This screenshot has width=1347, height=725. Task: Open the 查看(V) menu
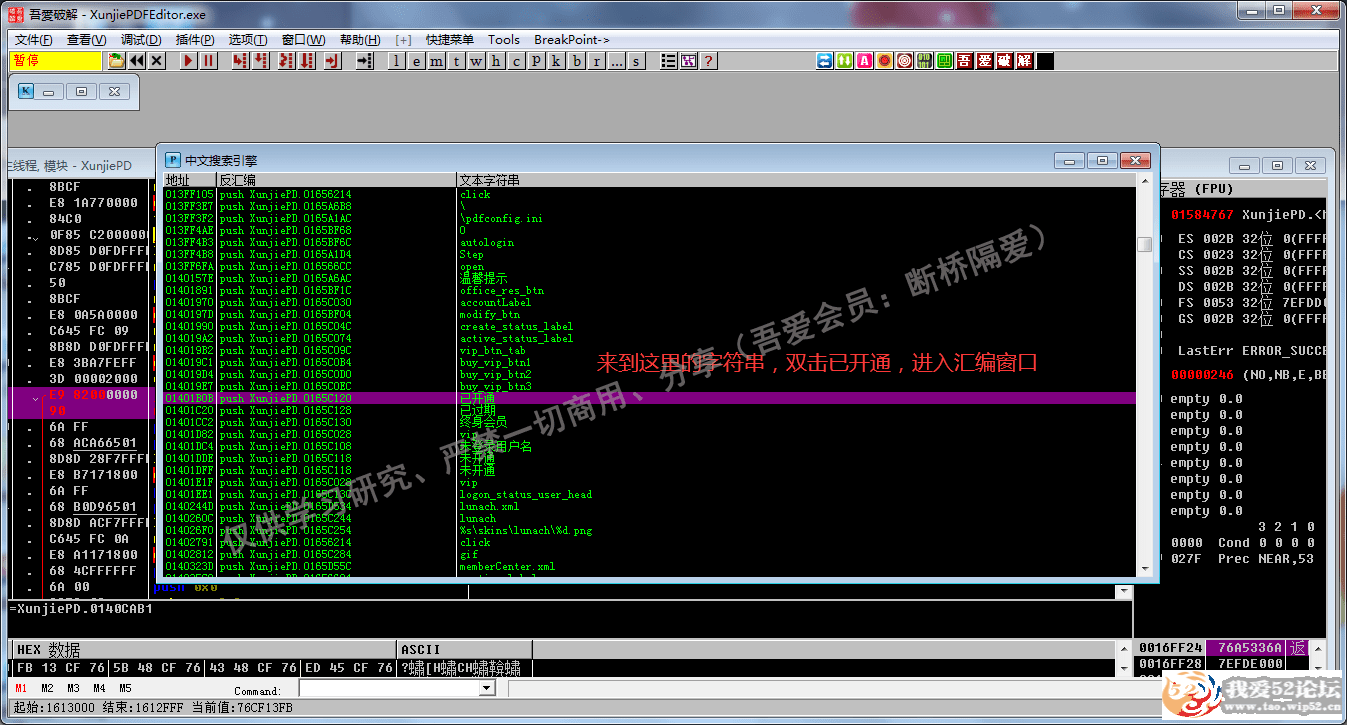[x=87, y=40]
